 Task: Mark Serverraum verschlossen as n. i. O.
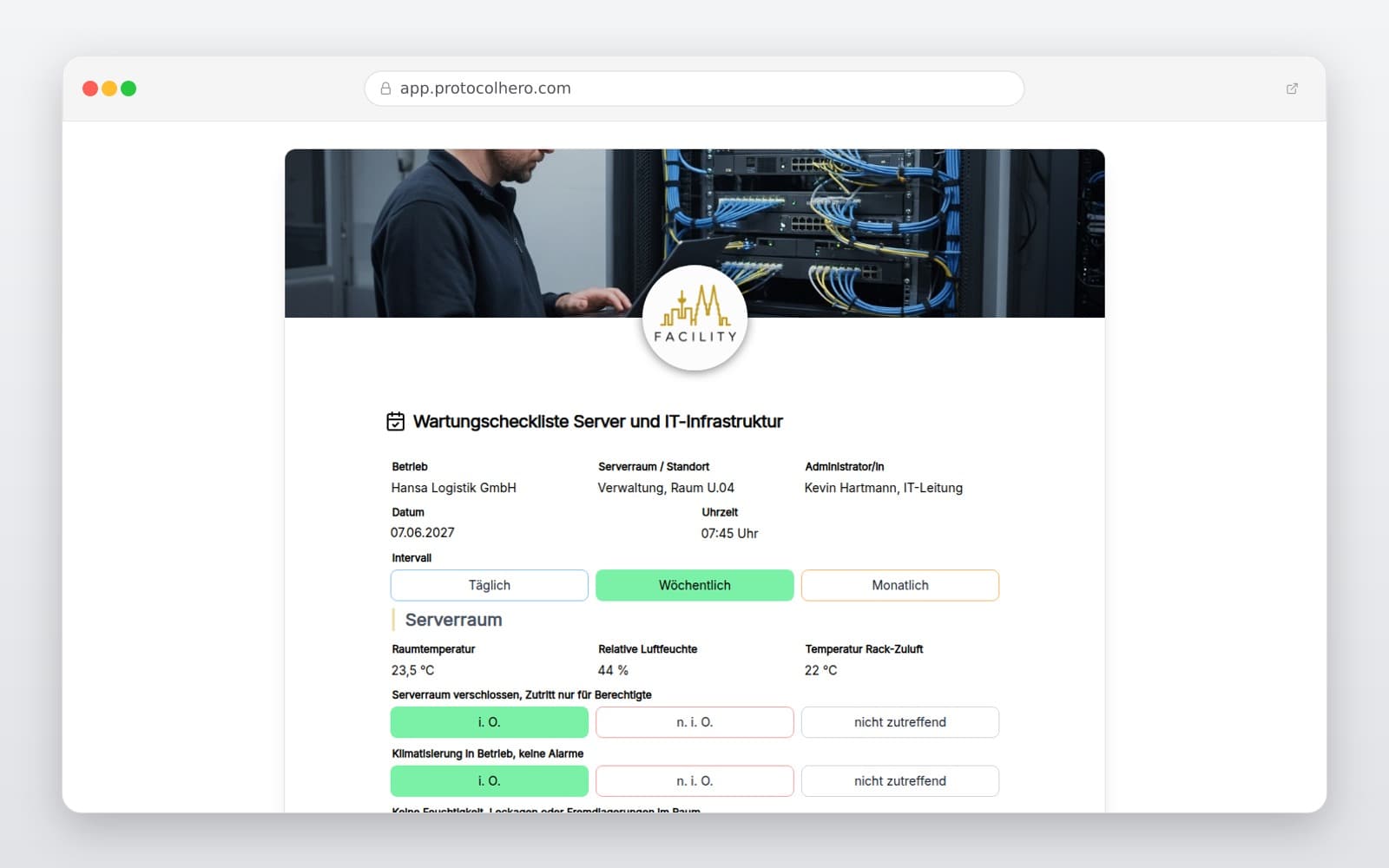pyautogui.click(x=694, y=722)
